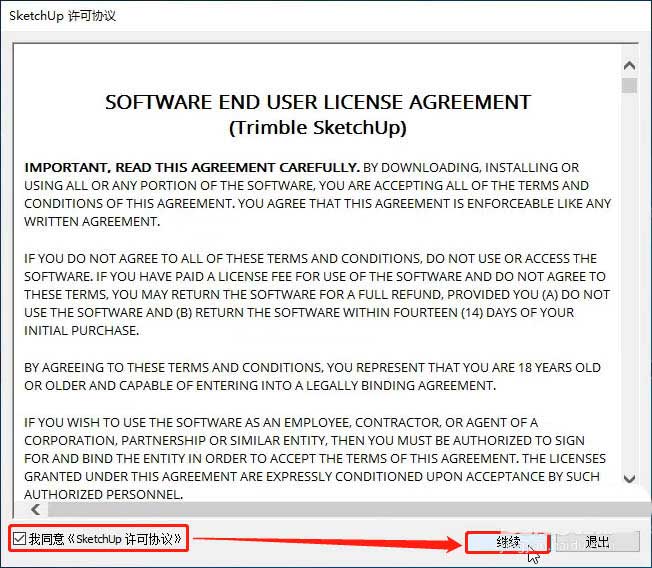
Task: Click the line AUTHORIZED PERSONNEL.
Action: 104,494
